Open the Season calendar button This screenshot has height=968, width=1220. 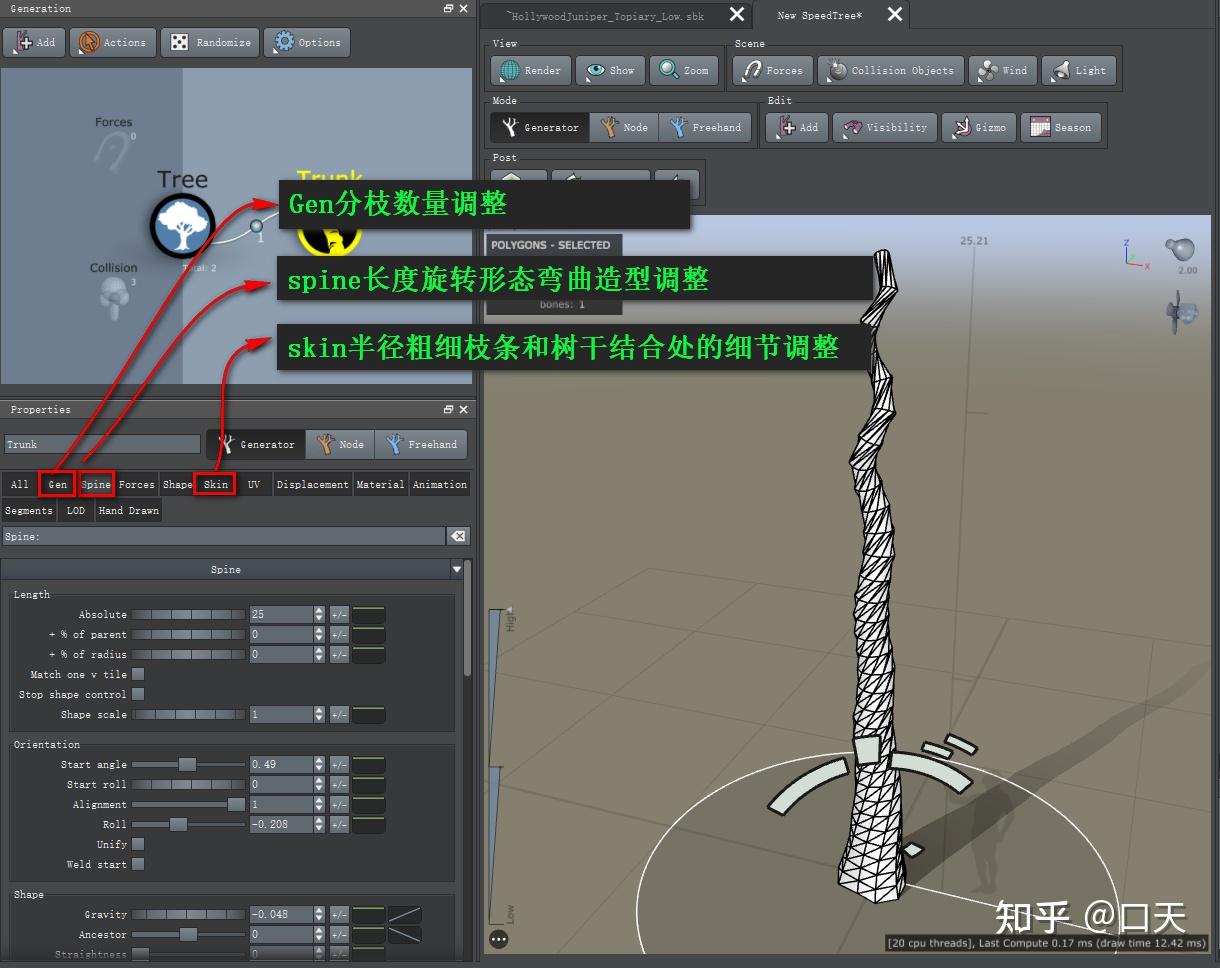coord(1061,127)
